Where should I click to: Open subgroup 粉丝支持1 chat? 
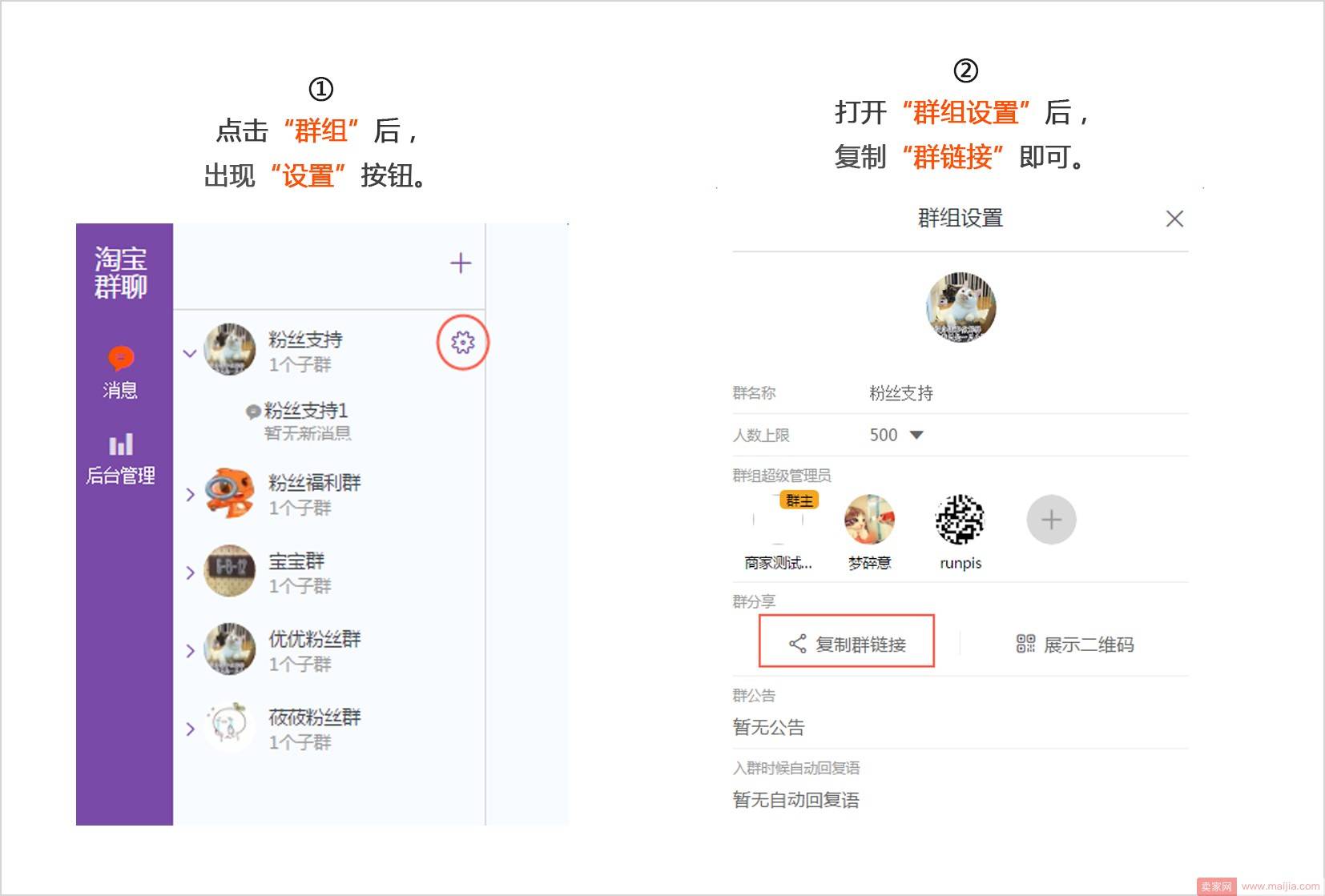306,411
